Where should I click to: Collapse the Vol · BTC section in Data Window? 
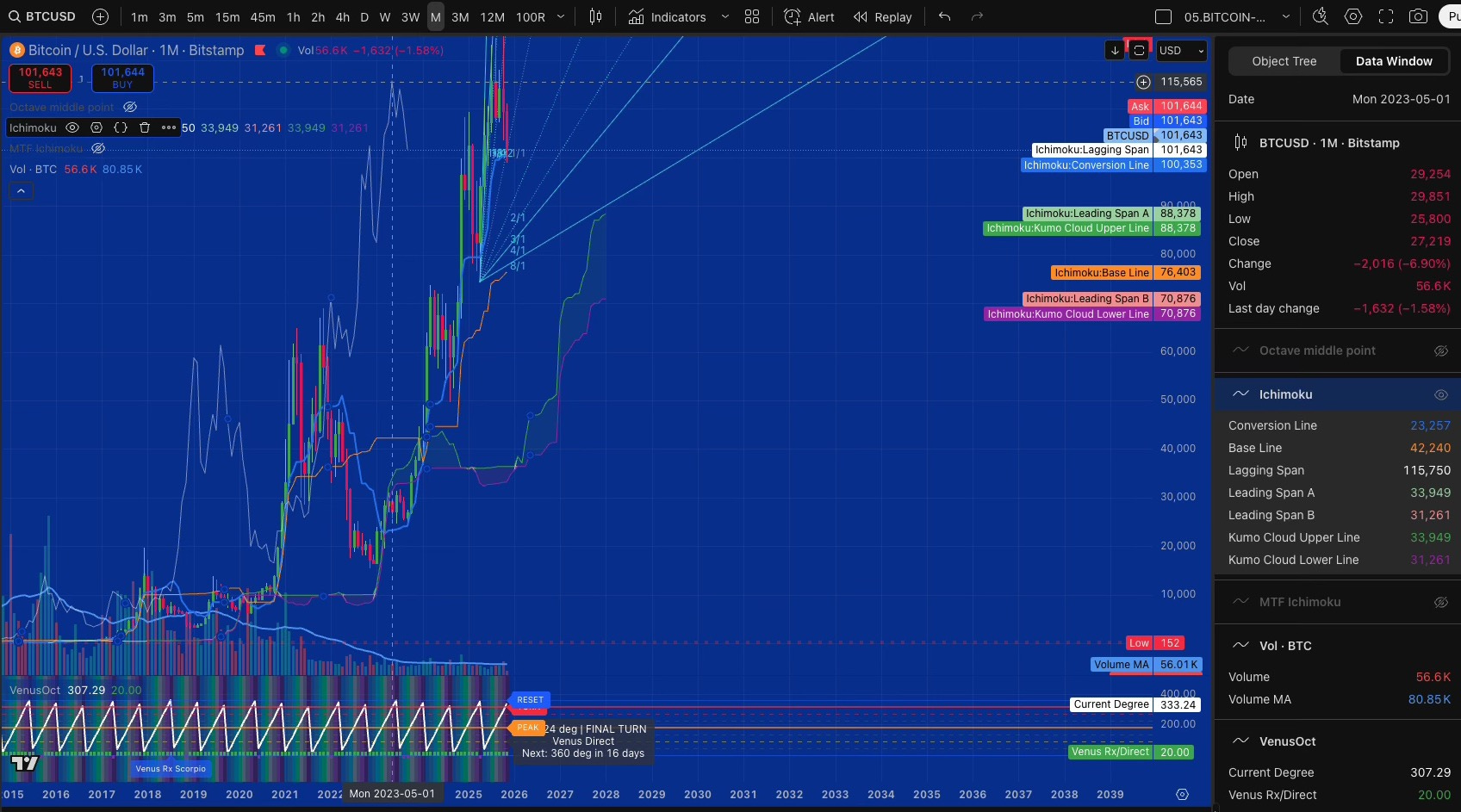(1240, 645)
